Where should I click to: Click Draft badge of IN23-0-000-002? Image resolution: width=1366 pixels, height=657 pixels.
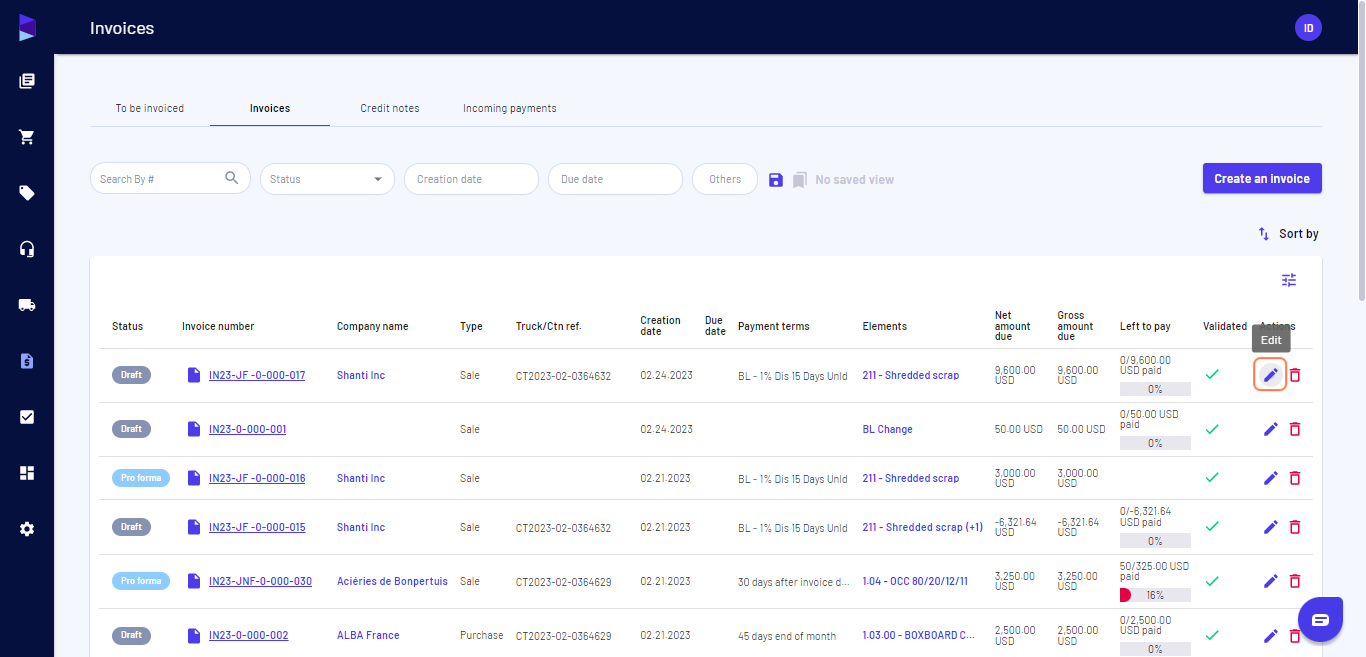(x=131, y=635)
